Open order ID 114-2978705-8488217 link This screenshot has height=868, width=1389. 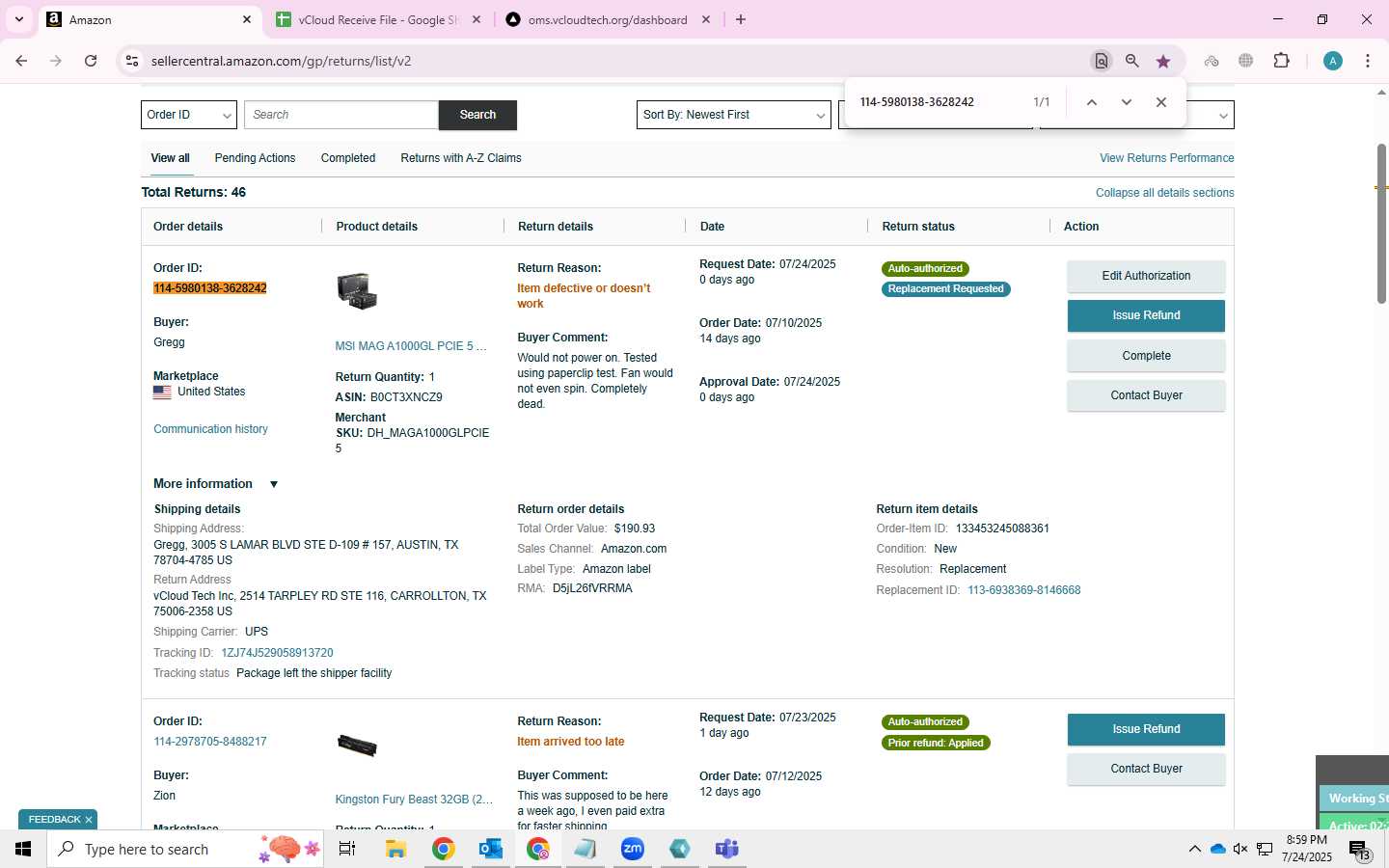[x=210, y=742]
